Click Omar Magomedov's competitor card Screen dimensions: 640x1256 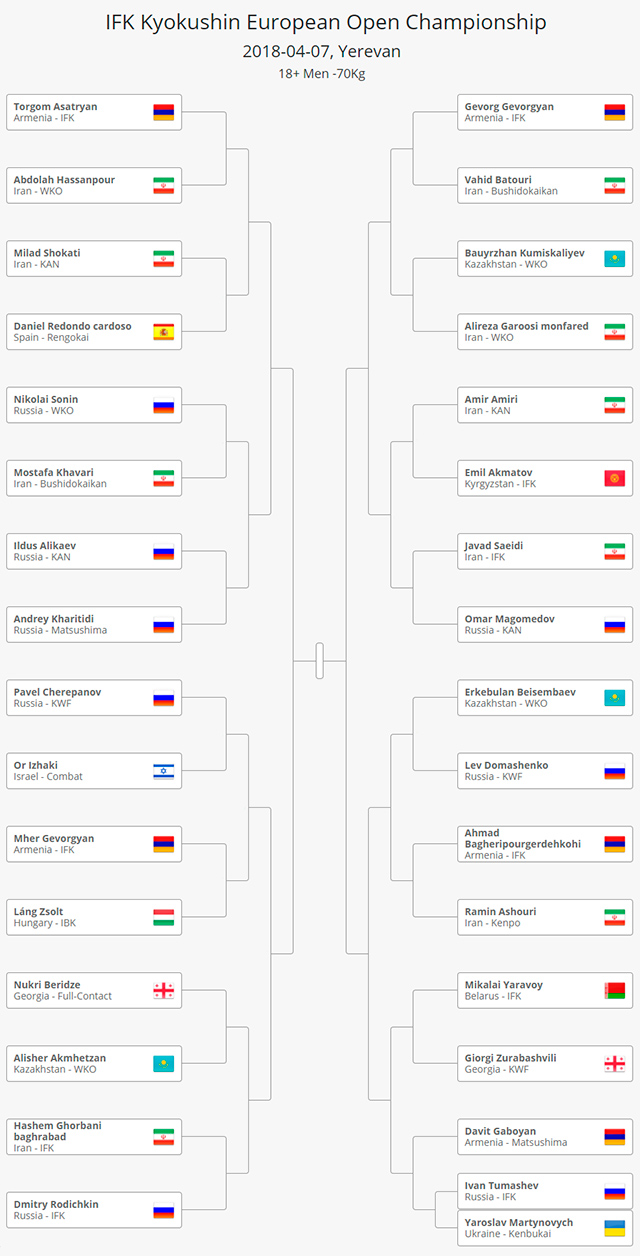tap(545, 624)
